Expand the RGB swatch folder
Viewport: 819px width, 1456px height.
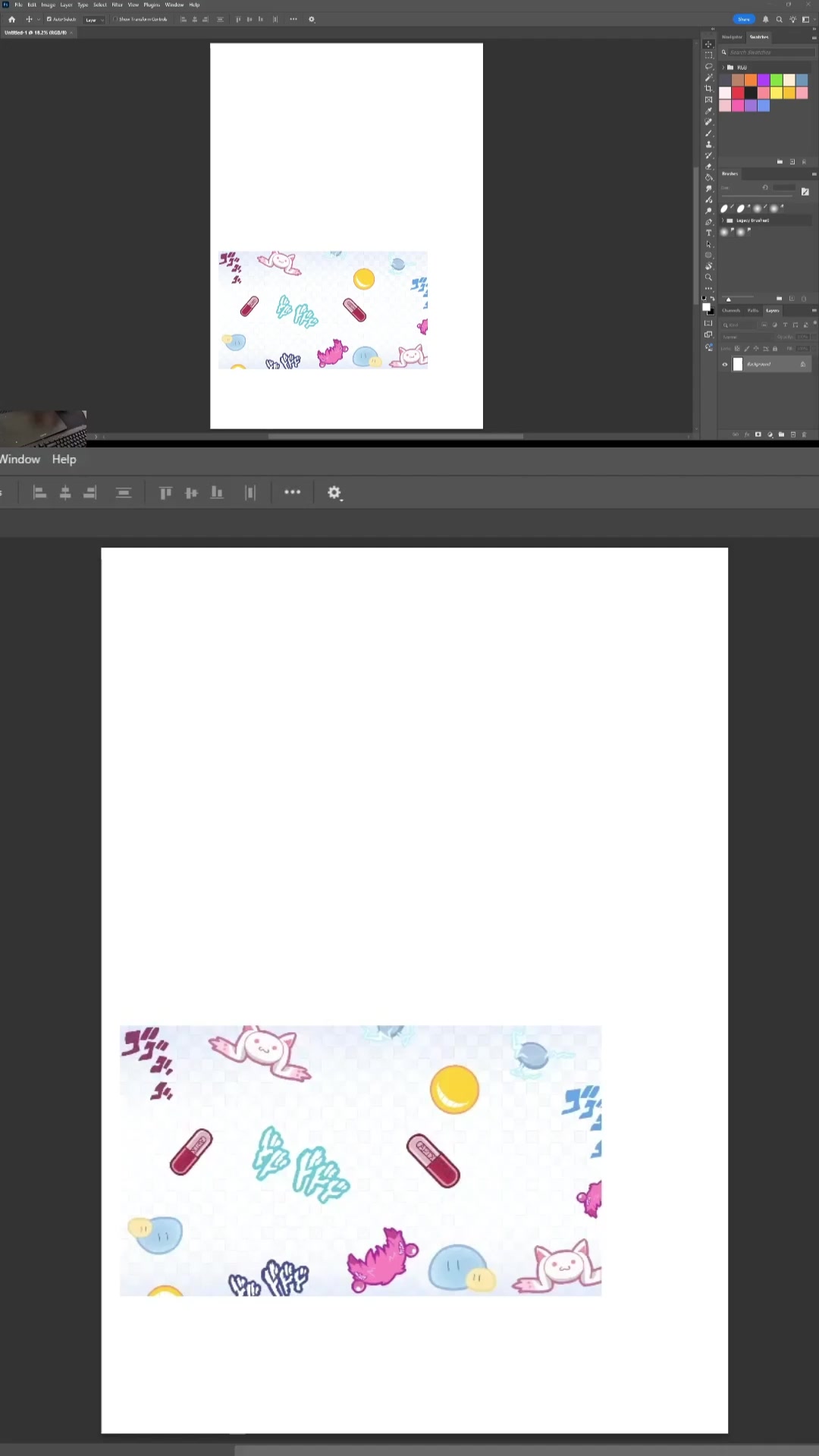(x=723, y=67)
